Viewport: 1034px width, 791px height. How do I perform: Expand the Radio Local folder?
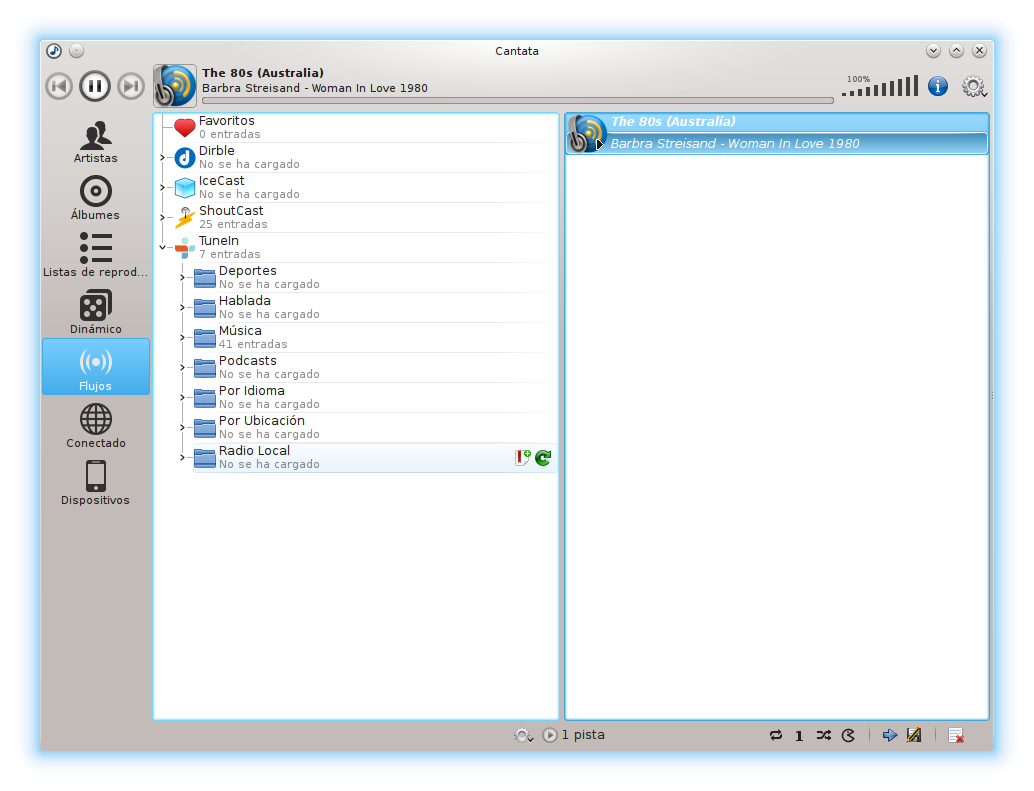(183, 457)
